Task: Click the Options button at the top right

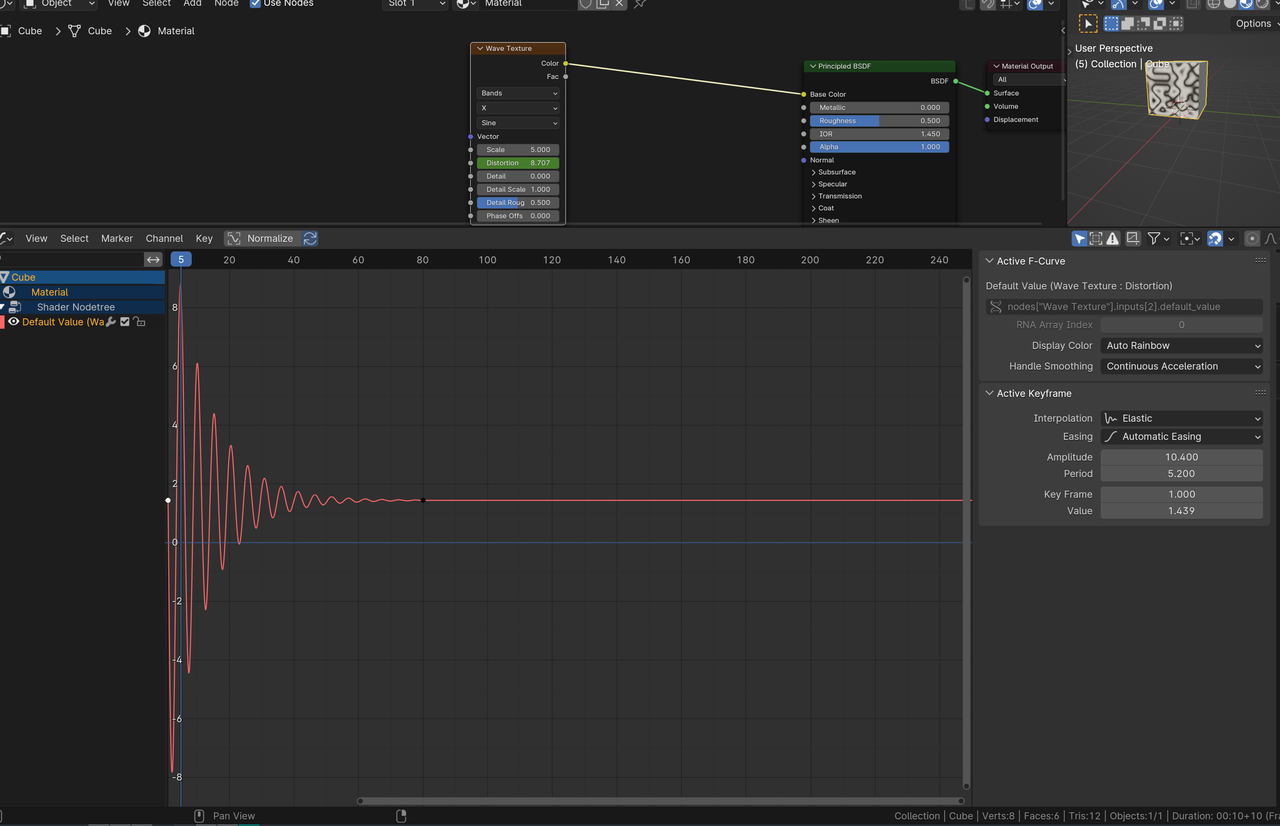Action: 1252,23
